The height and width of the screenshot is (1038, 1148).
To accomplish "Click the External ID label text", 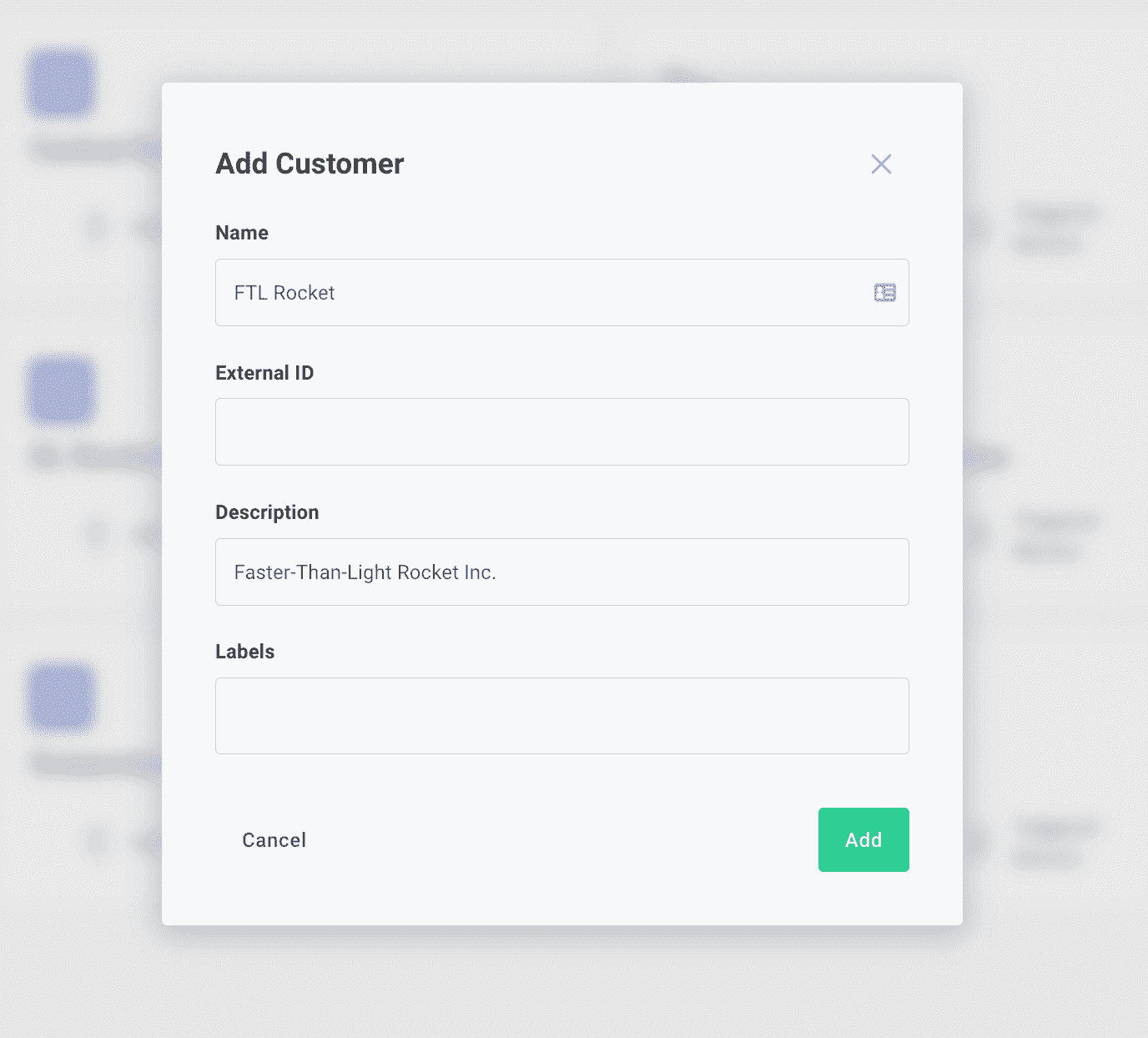I will (x=264, y=372).
